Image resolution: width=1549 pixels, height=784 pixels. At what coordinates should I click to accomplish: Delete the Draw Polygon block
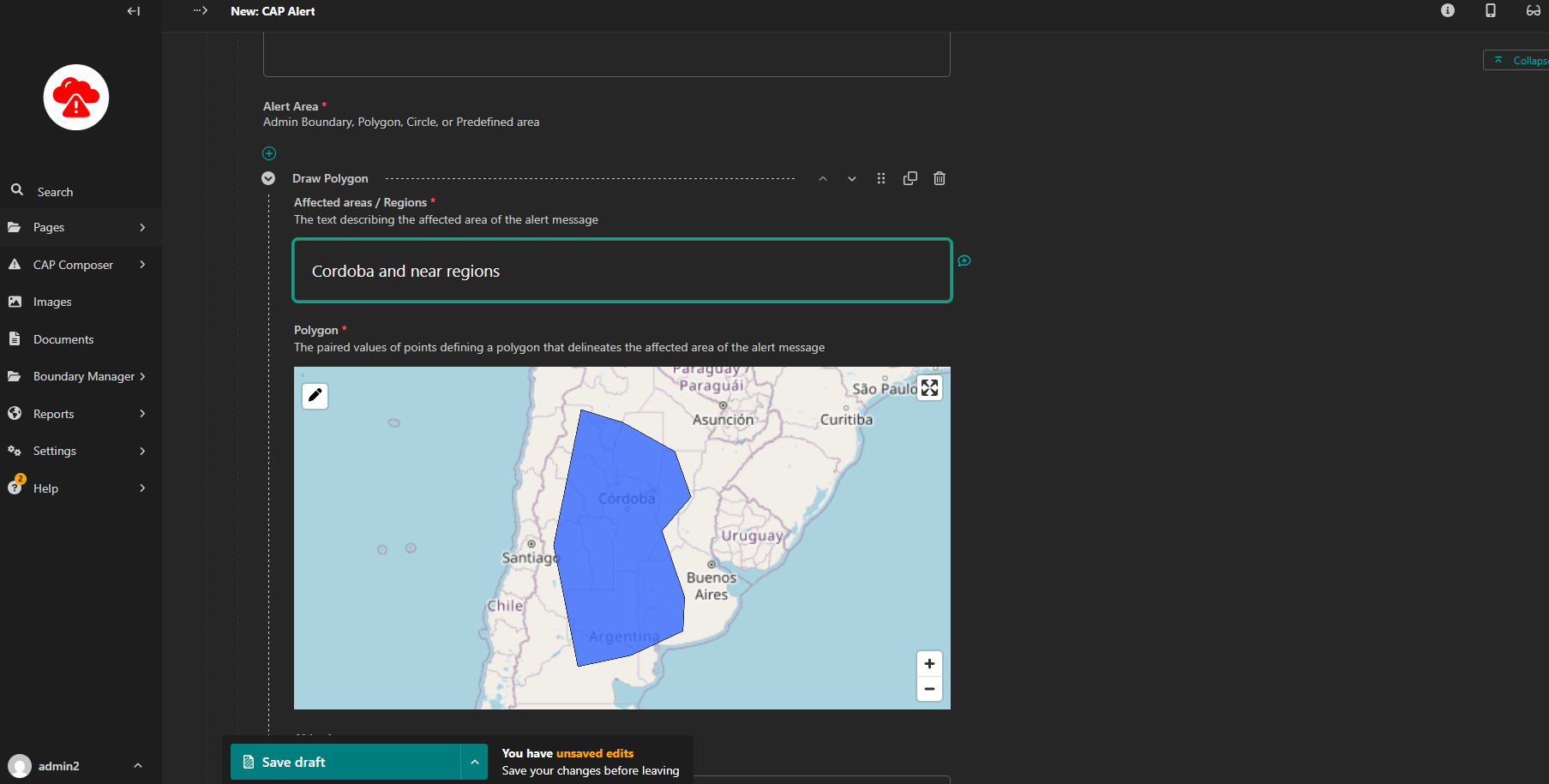point(940,178)
